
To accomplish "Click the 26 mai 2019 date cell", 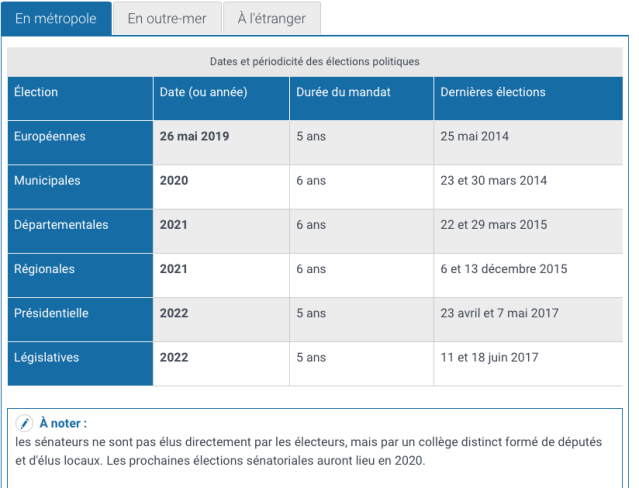I will 194,136.
